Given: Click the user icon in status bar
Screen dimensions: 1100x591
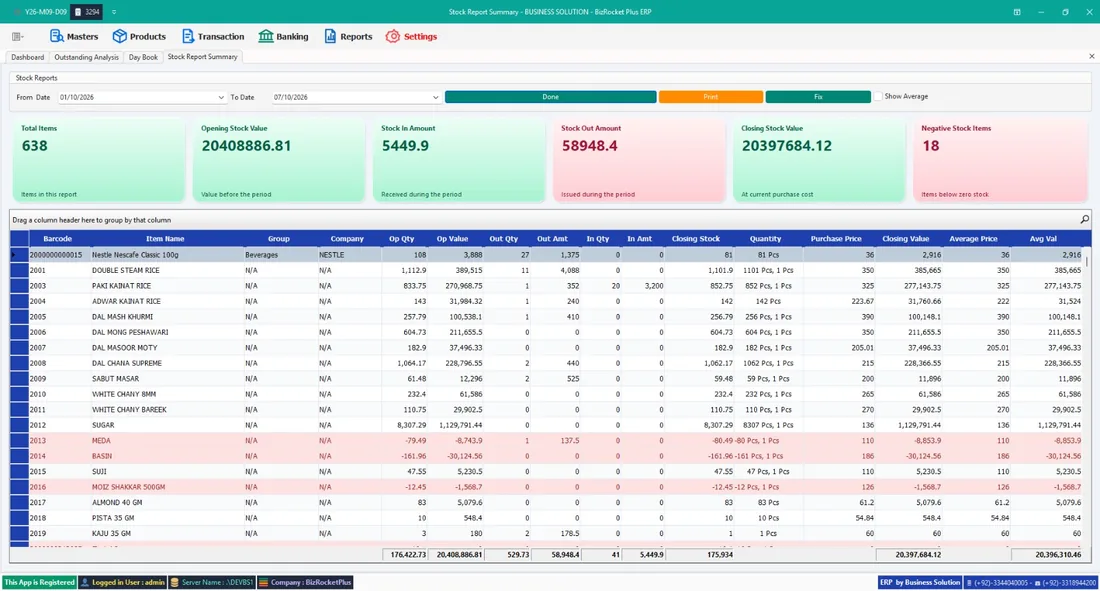Looking at the screenshot, I should pyautogui.click(x=85, y=583).
